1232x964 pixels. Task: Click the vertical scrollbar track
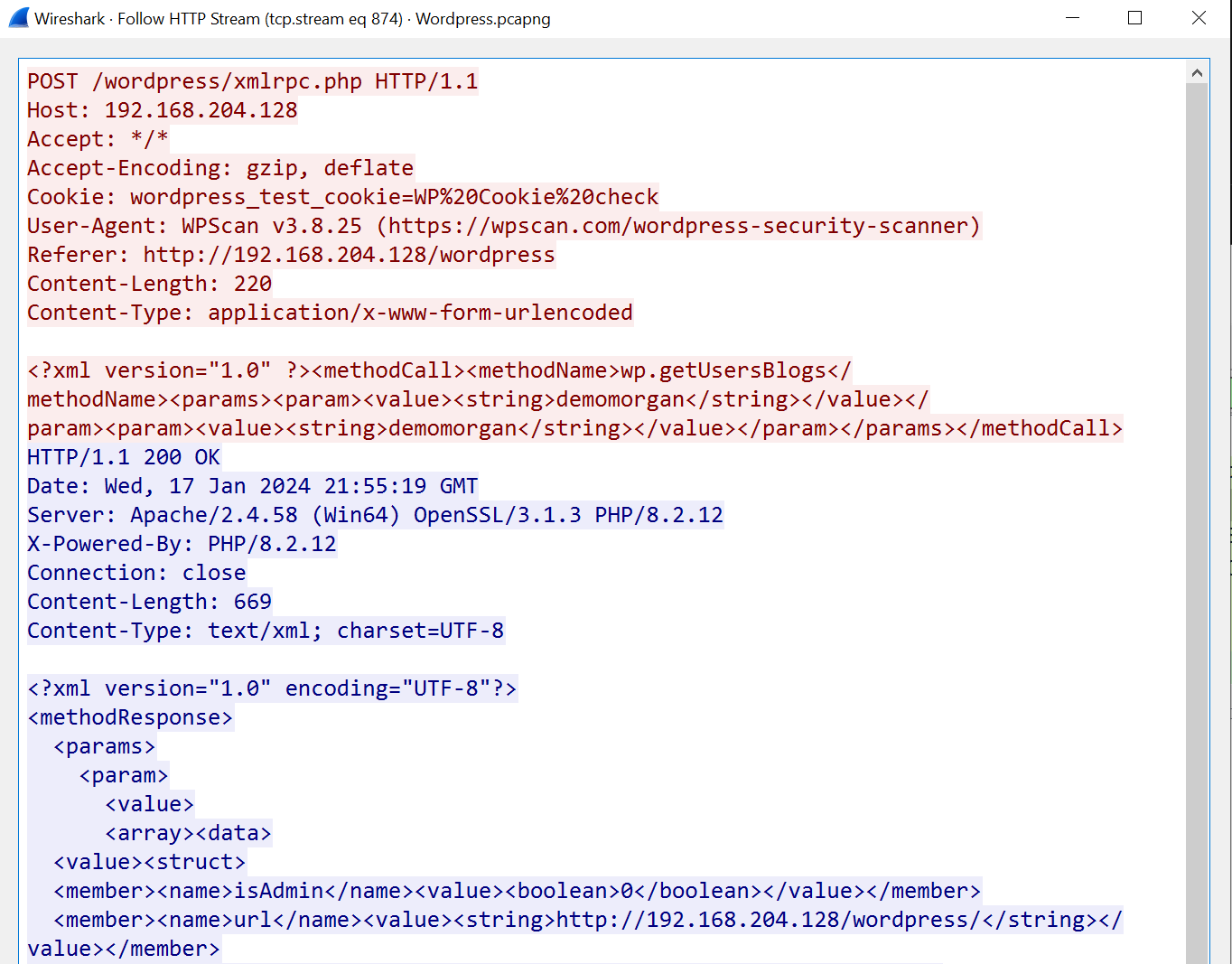1198,524
